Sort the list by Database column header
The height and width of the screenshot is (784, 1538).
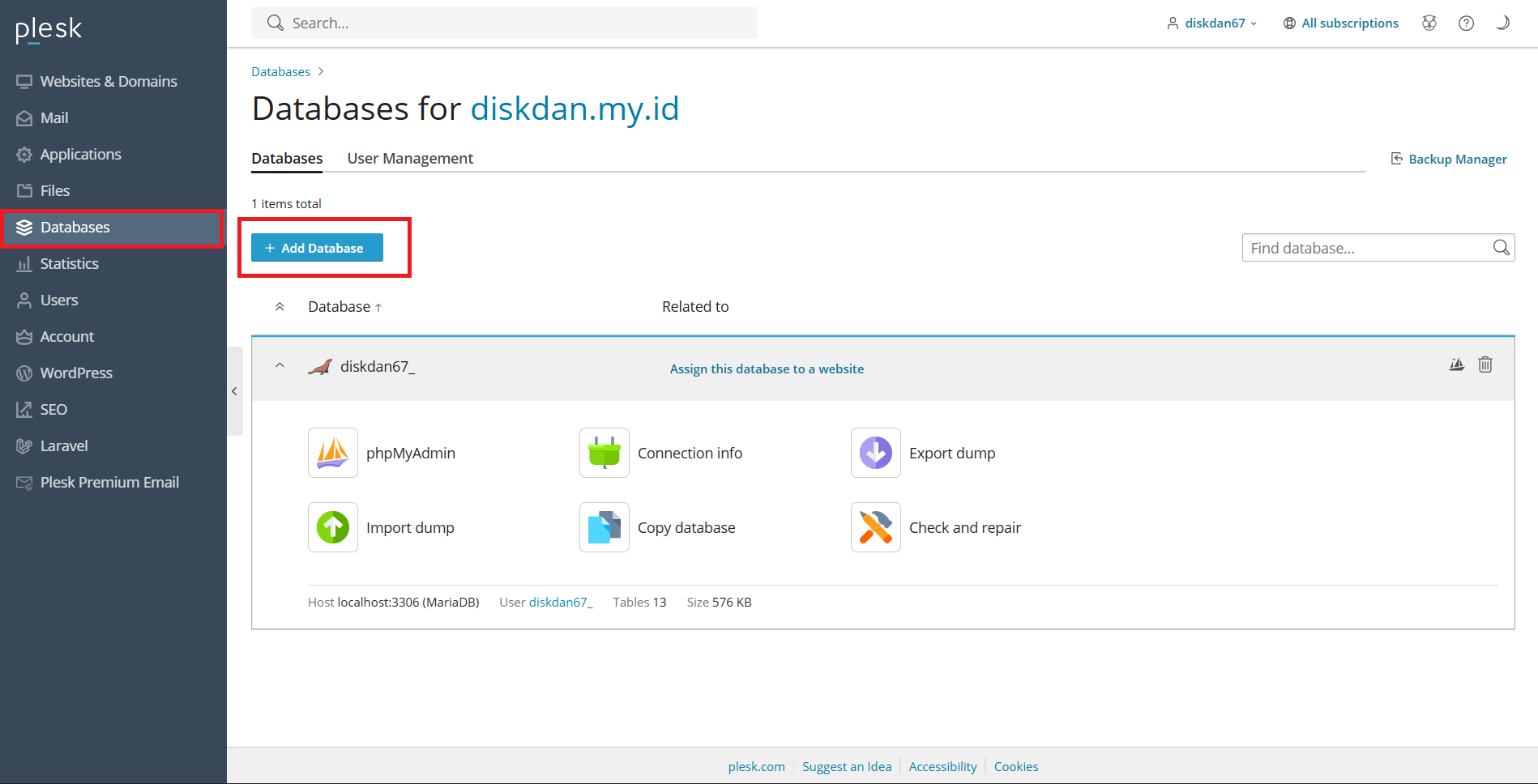click(340, 307)
